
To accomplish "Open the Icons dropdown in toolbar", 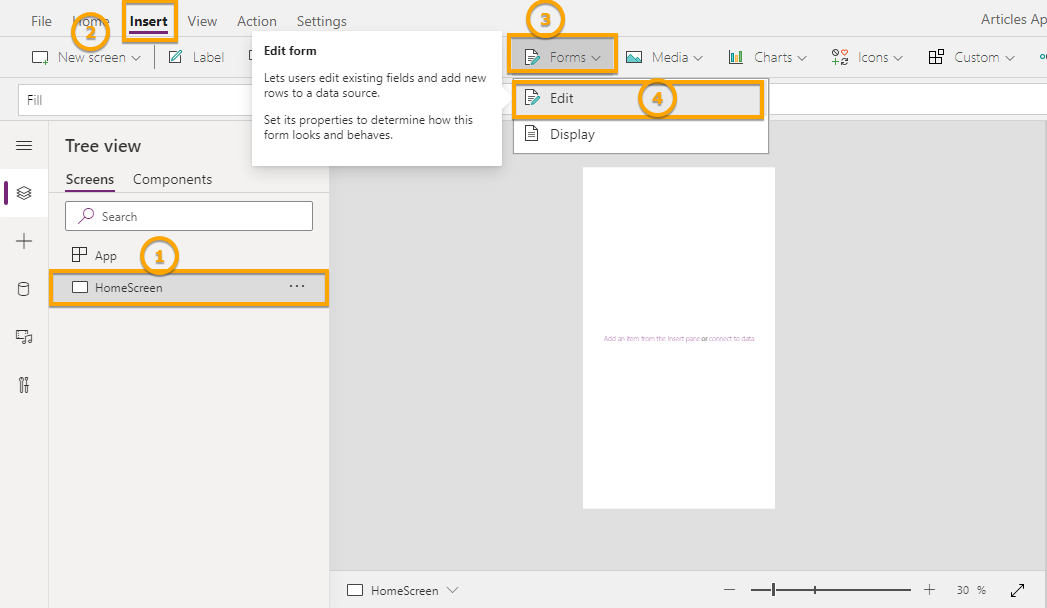I will click(x=866, y=57).
